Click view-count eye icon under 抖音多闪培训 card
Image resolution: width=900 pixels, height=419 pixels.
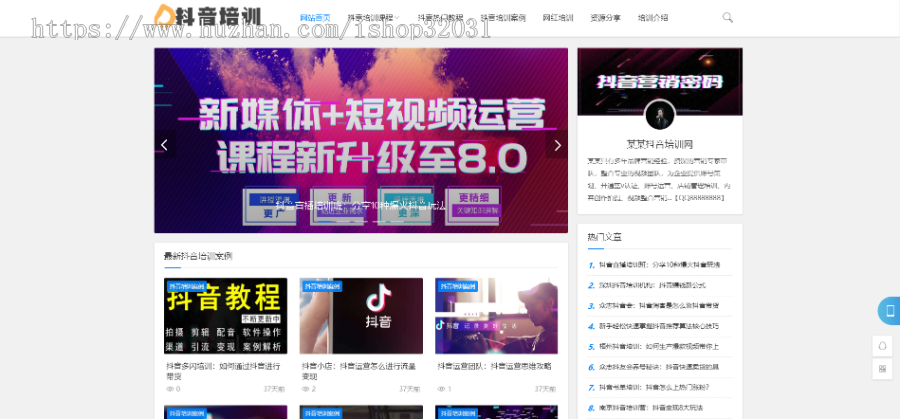(170, 389)
